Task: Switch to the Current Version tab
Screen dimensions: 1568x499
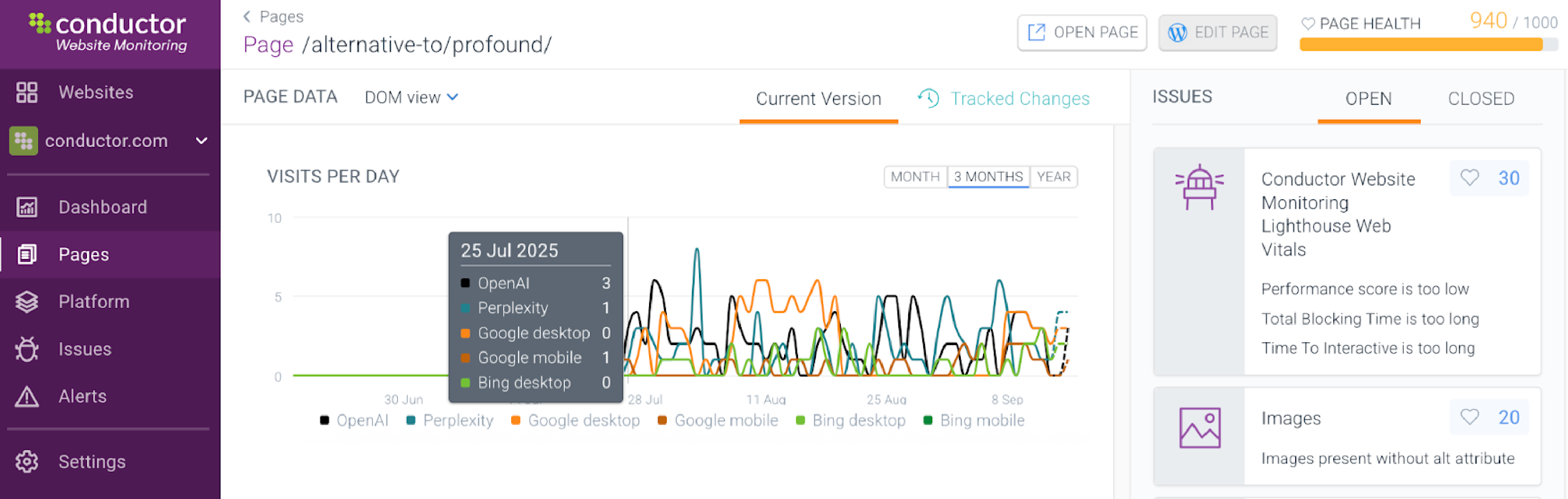Action: 819,99
